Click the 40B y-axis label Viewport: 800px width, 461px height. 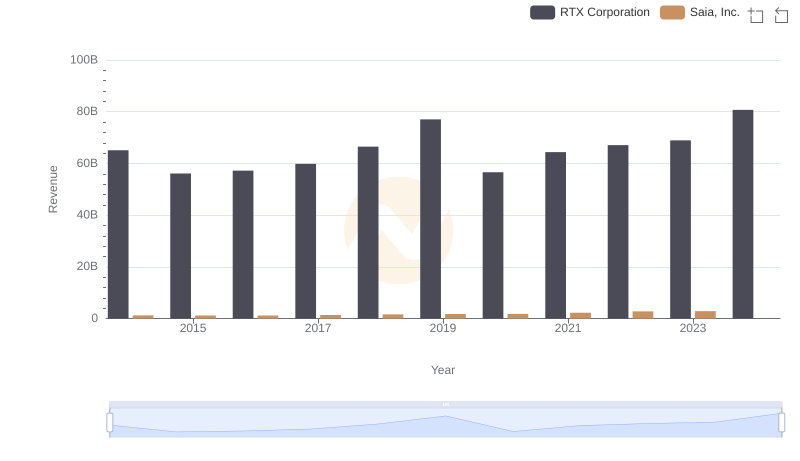[x=87, y=215]
